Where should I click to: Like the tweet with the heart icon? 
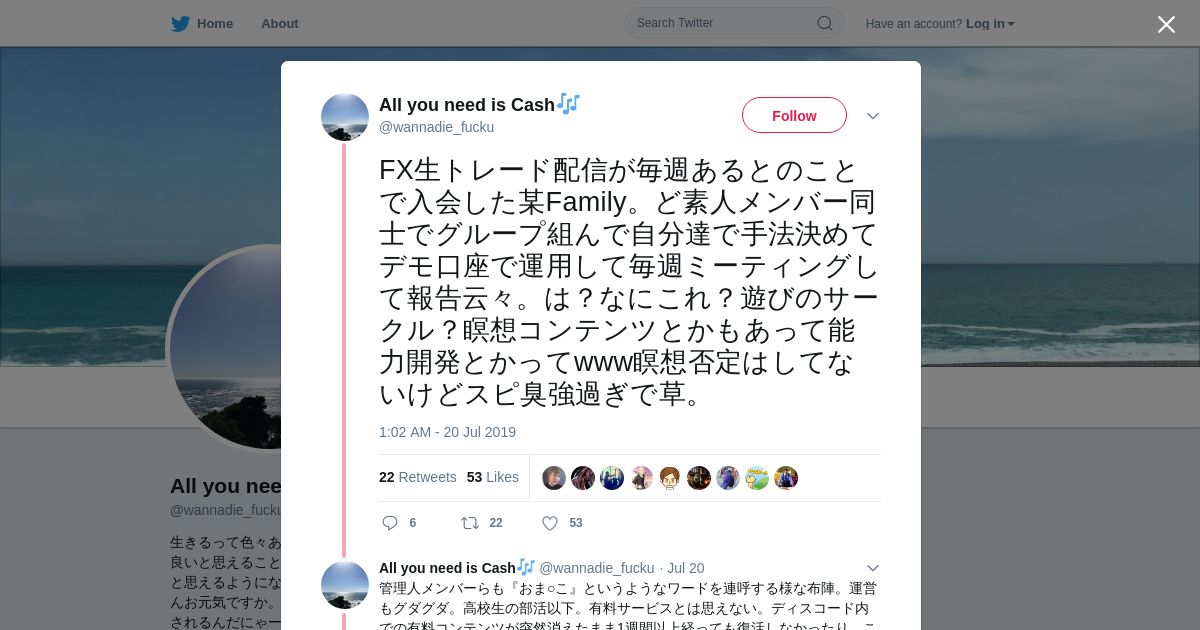pos(550,523)
